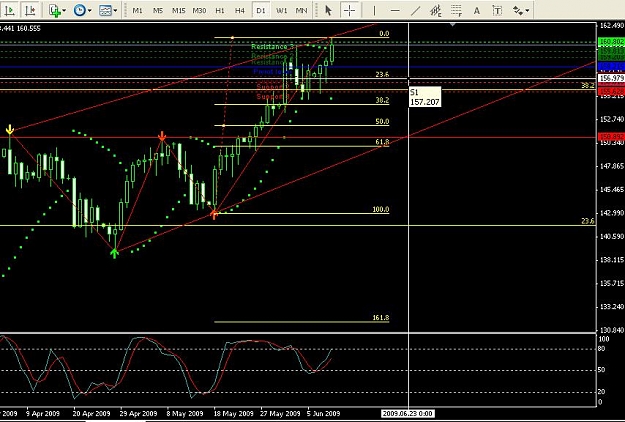
Task: Select the Fibonacci 0.0 level label
Action: click(x=384, y=34)
